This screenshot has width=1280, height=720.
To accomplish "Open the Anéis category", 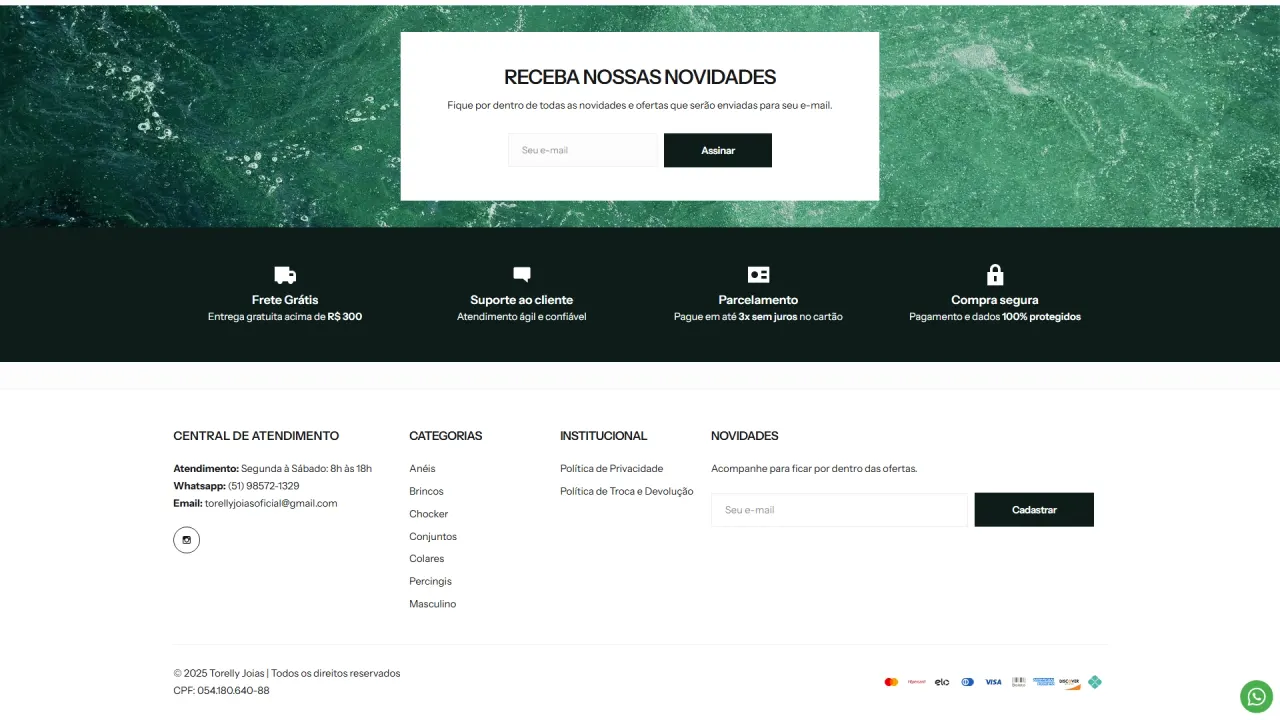I will pyautogui.click(x=422, y=468).
